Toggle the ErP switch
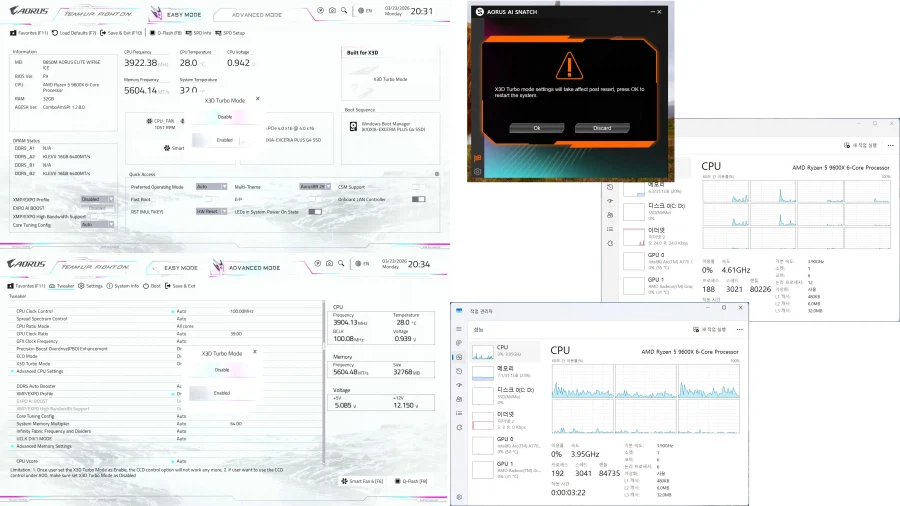Image resolution: width=900 pixels, height=506 pixels. pos(315,199)
